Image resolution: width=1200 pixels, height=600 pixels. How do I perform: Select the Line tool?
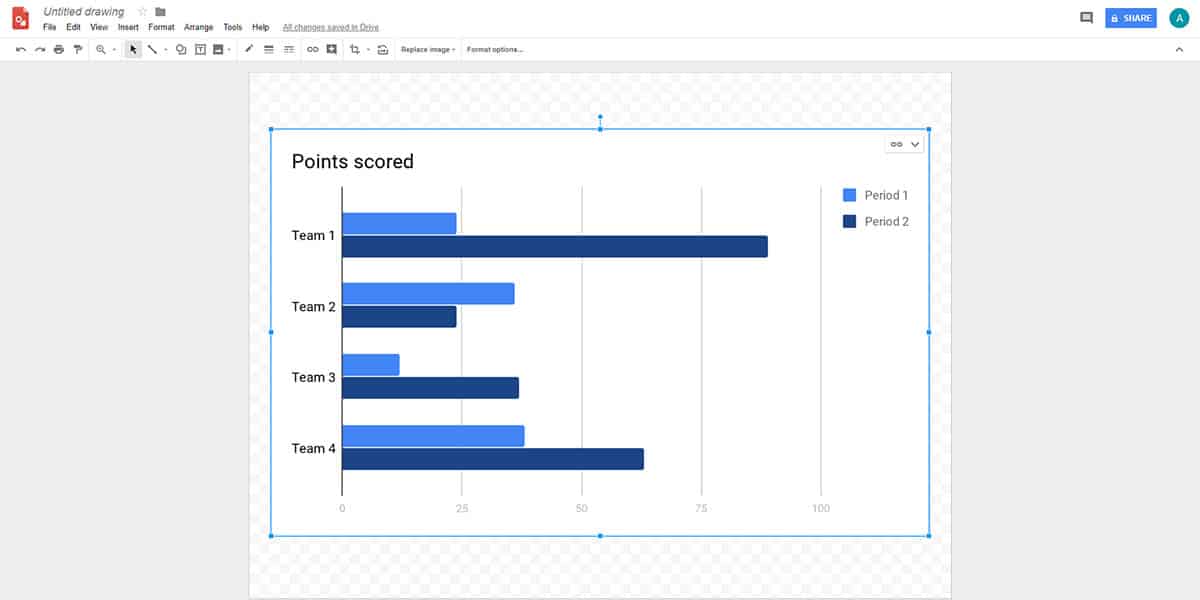(153, 49)
